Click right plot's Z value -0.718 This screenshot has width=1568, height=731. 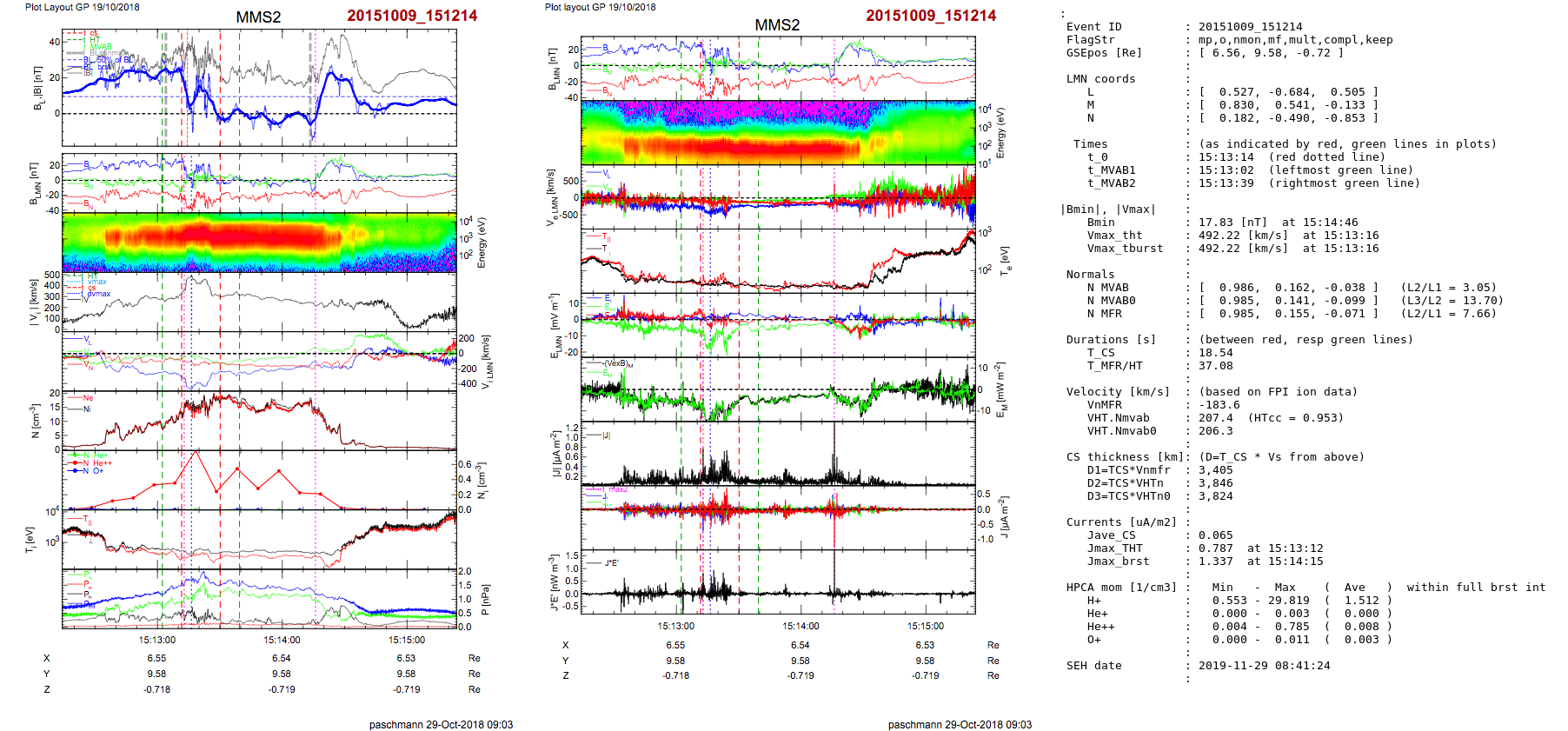point(675,675)
